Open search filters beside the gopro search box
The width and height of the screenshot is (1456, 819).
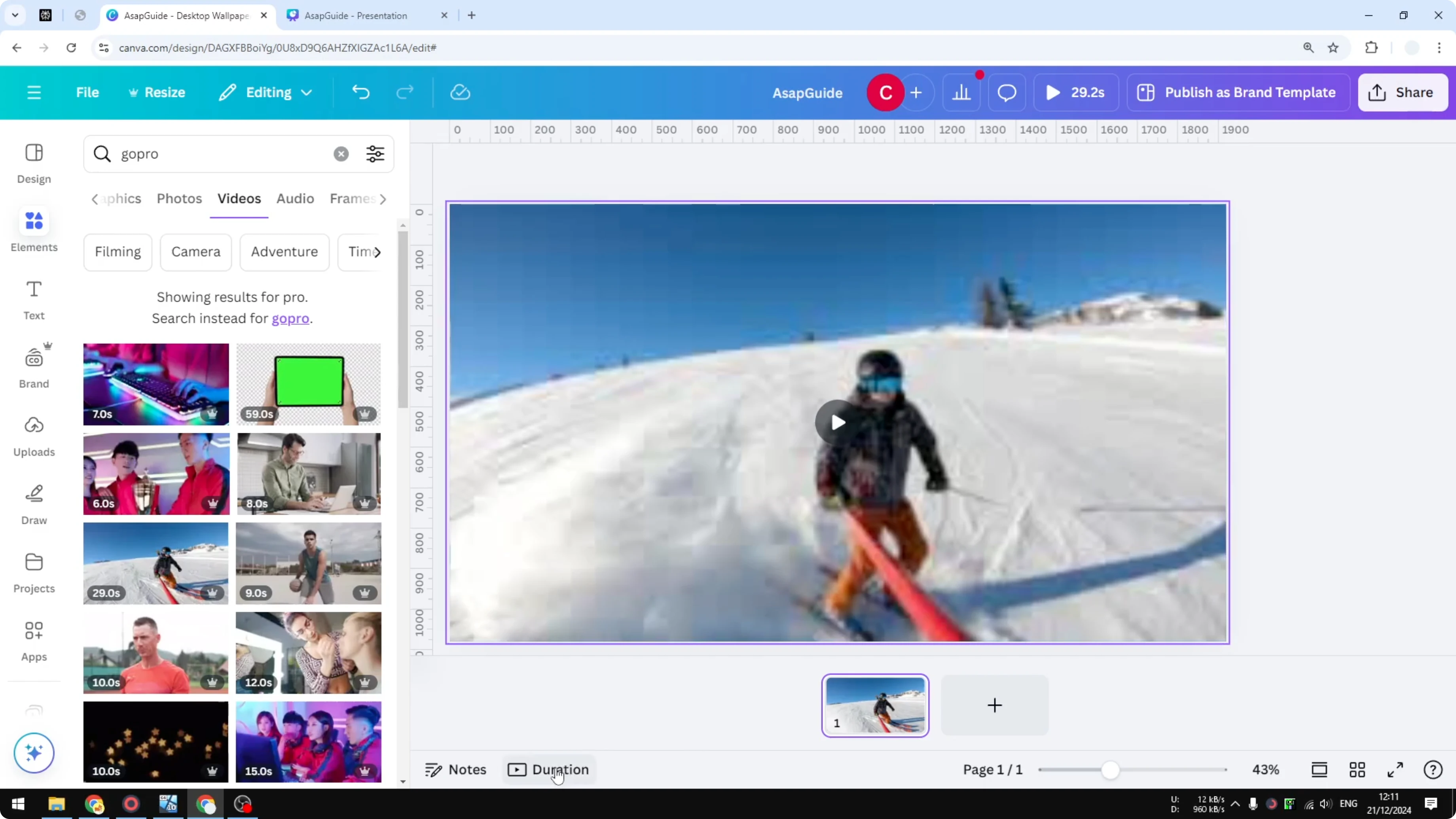[x=375, y=154]
